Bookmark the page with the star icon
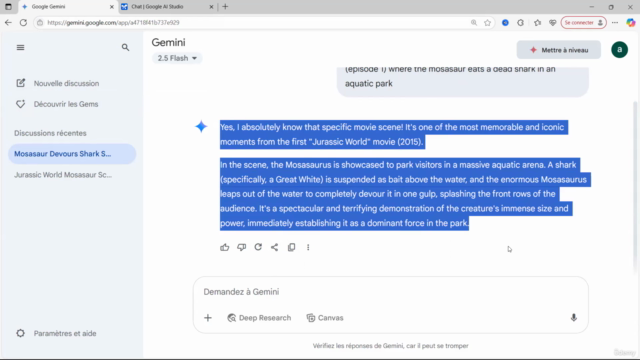The height and width of the screenshot is (360, 640). click(487, 22)
